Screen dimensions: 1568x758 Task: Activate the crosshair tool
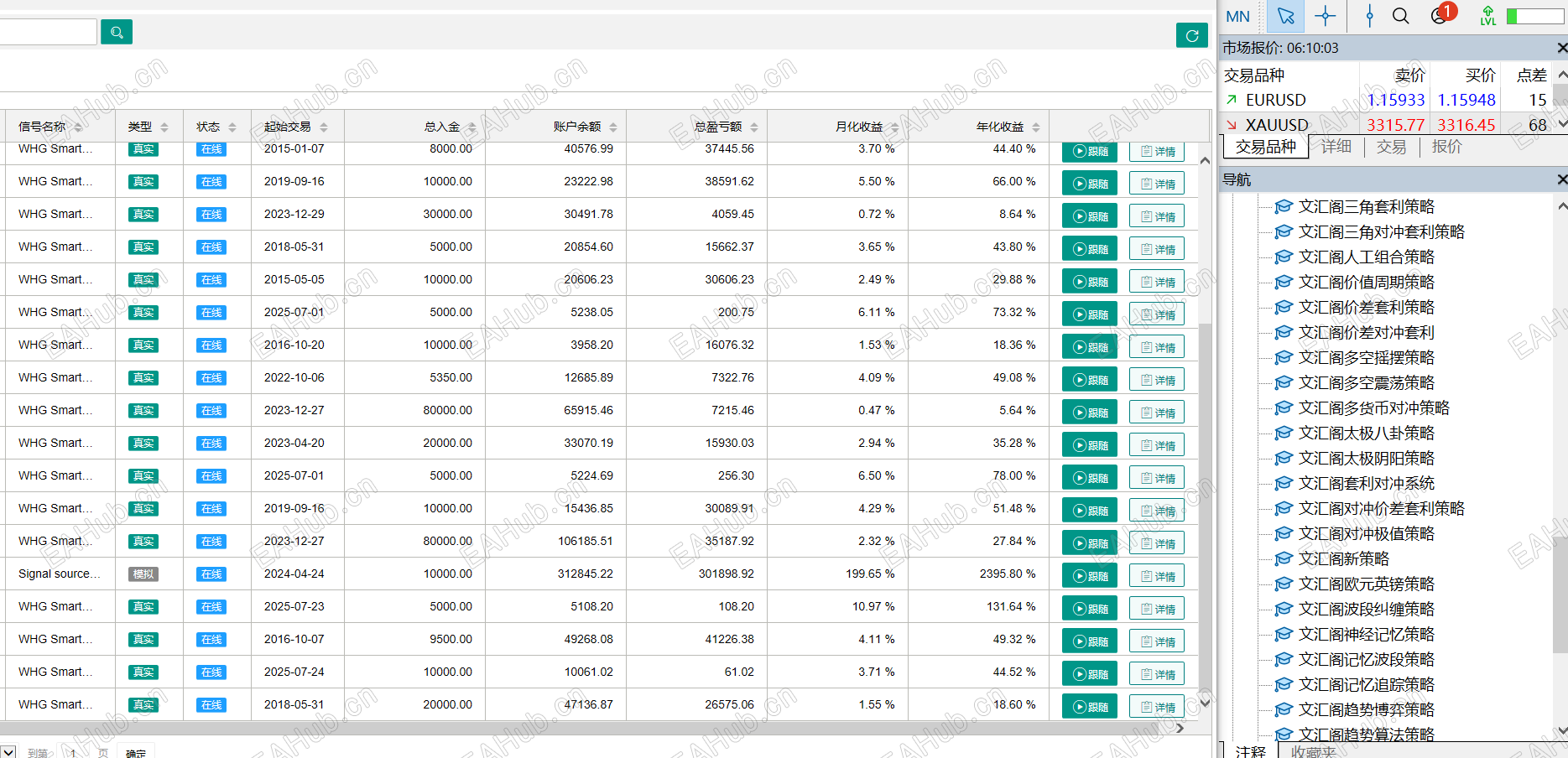[1326, 16]
